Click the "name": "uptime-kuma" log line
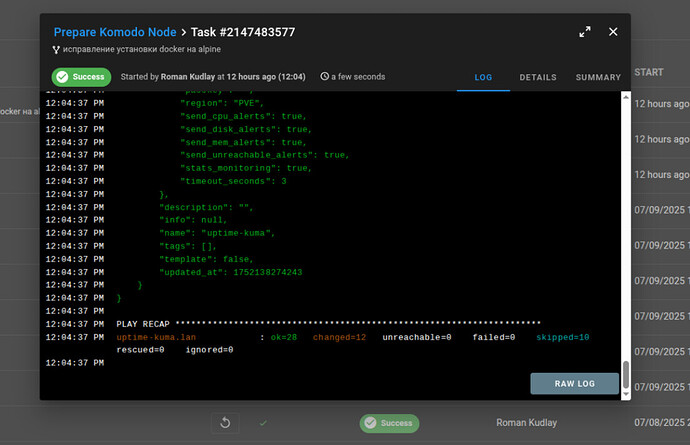The height and width of the screenshot is (445, 690). point(217,233)
